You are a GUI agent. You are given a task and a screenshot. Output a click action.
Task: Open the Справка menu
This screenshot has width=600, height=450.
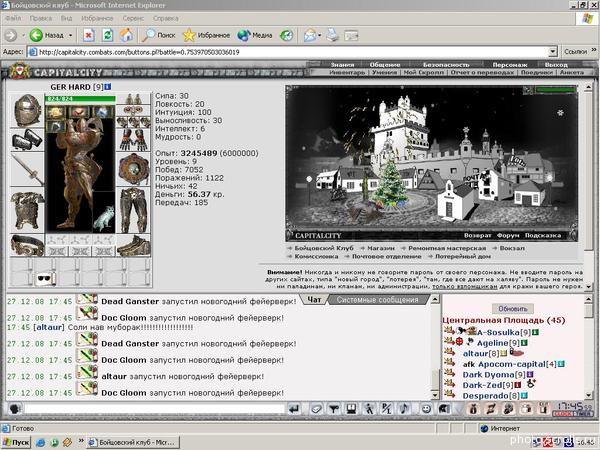click(166, 18)
